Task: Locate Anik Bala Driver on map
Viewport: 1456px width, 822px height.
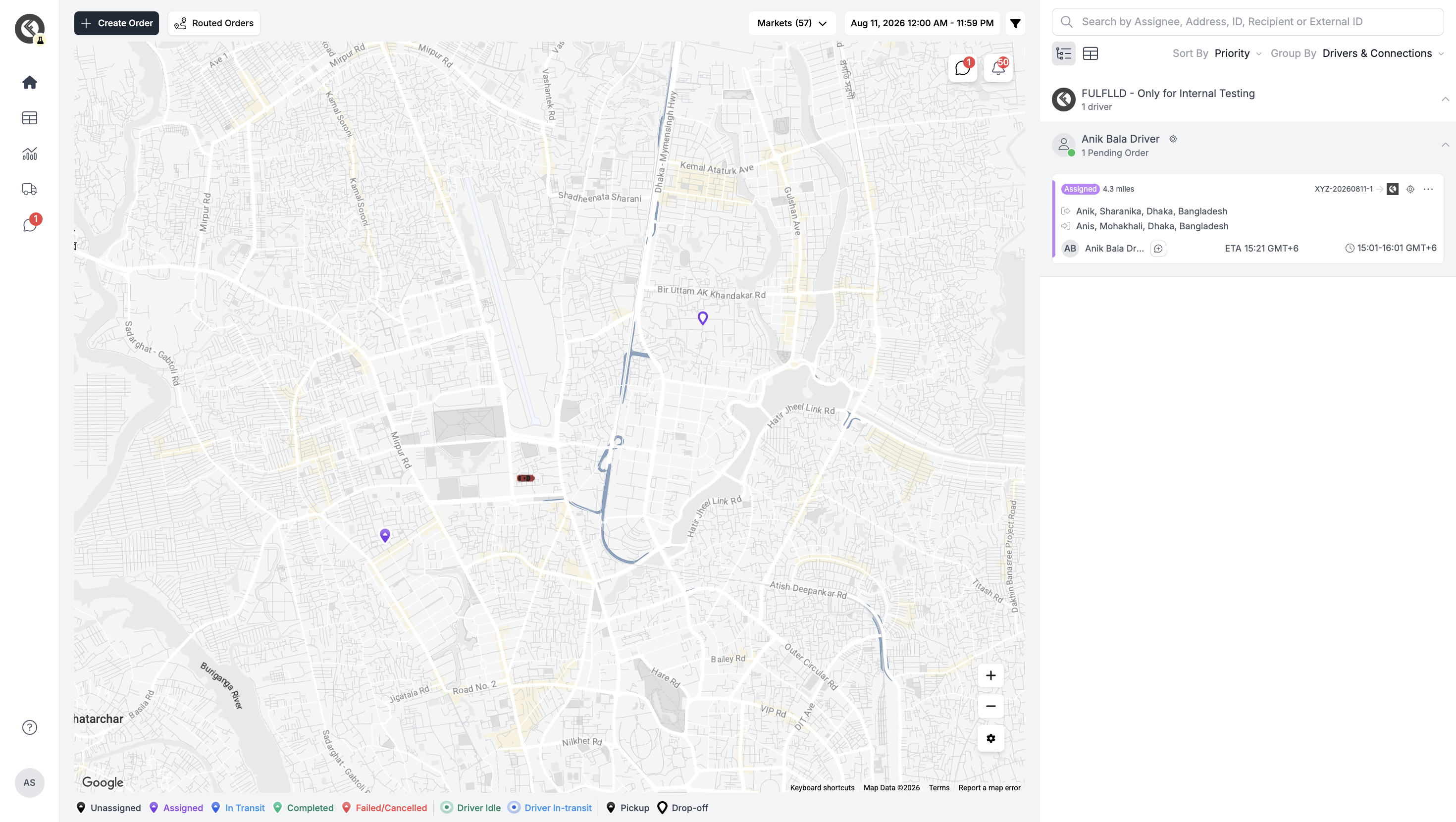Action: [1173, 139]
